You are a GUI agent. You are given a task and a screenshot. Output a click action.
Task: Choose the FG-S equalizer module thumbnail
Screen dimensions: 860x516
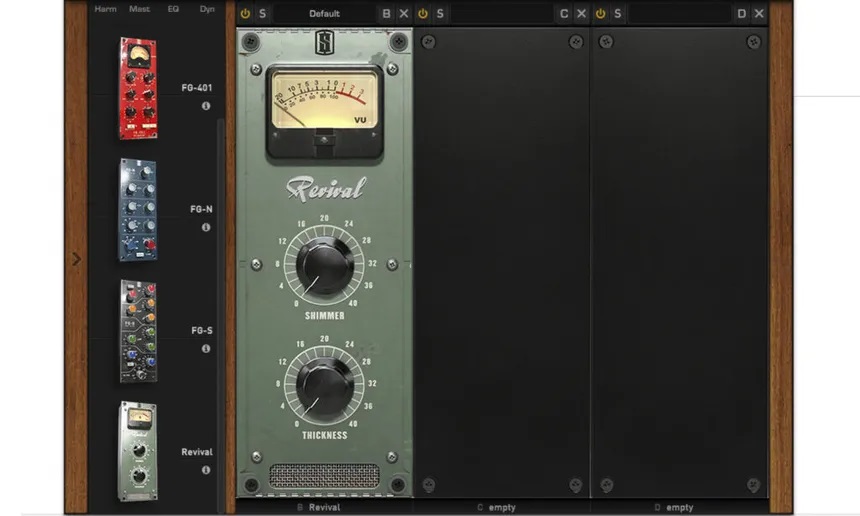click(x=139, y=331)
